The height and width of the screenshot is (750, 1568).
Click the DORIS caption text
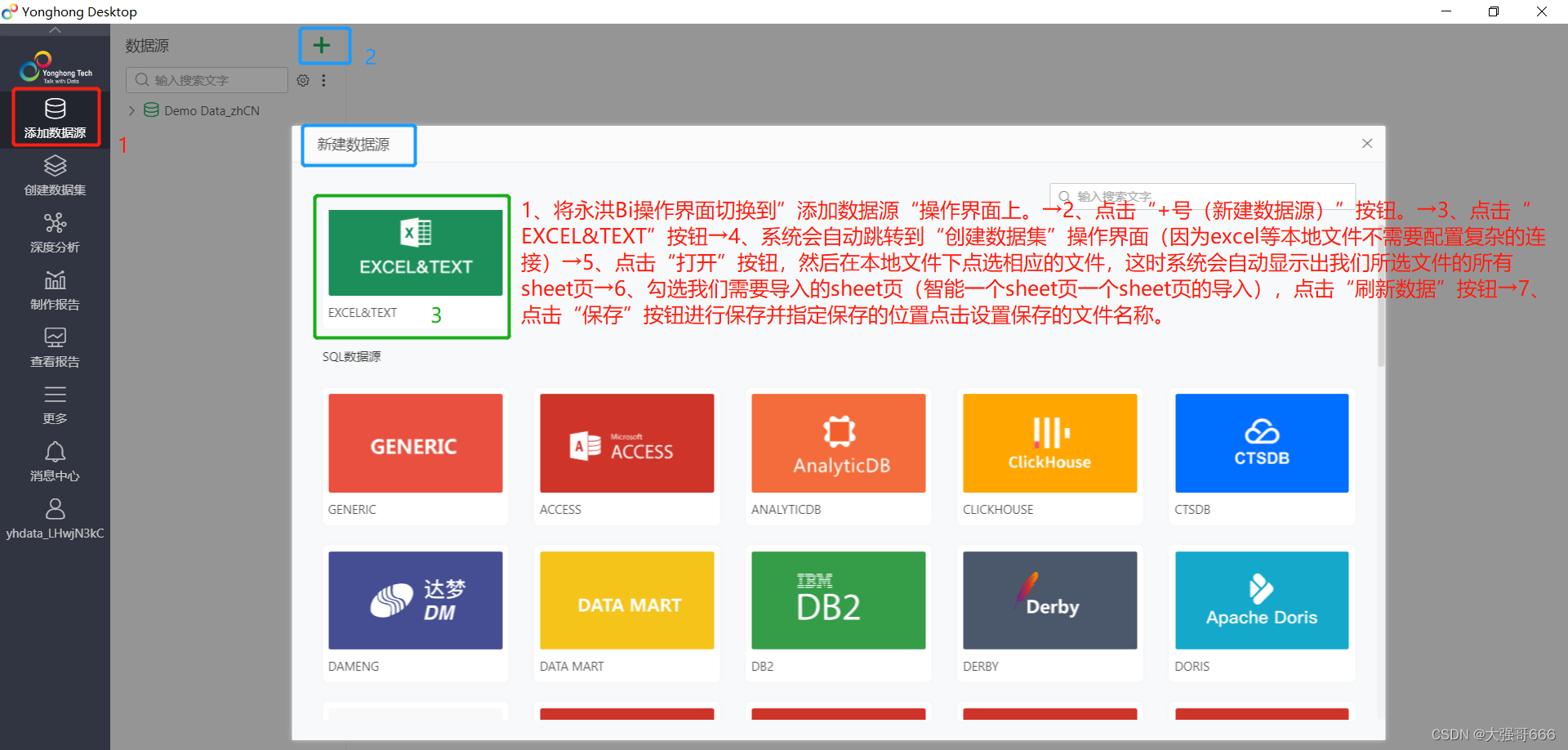(x=1192, y=666)
